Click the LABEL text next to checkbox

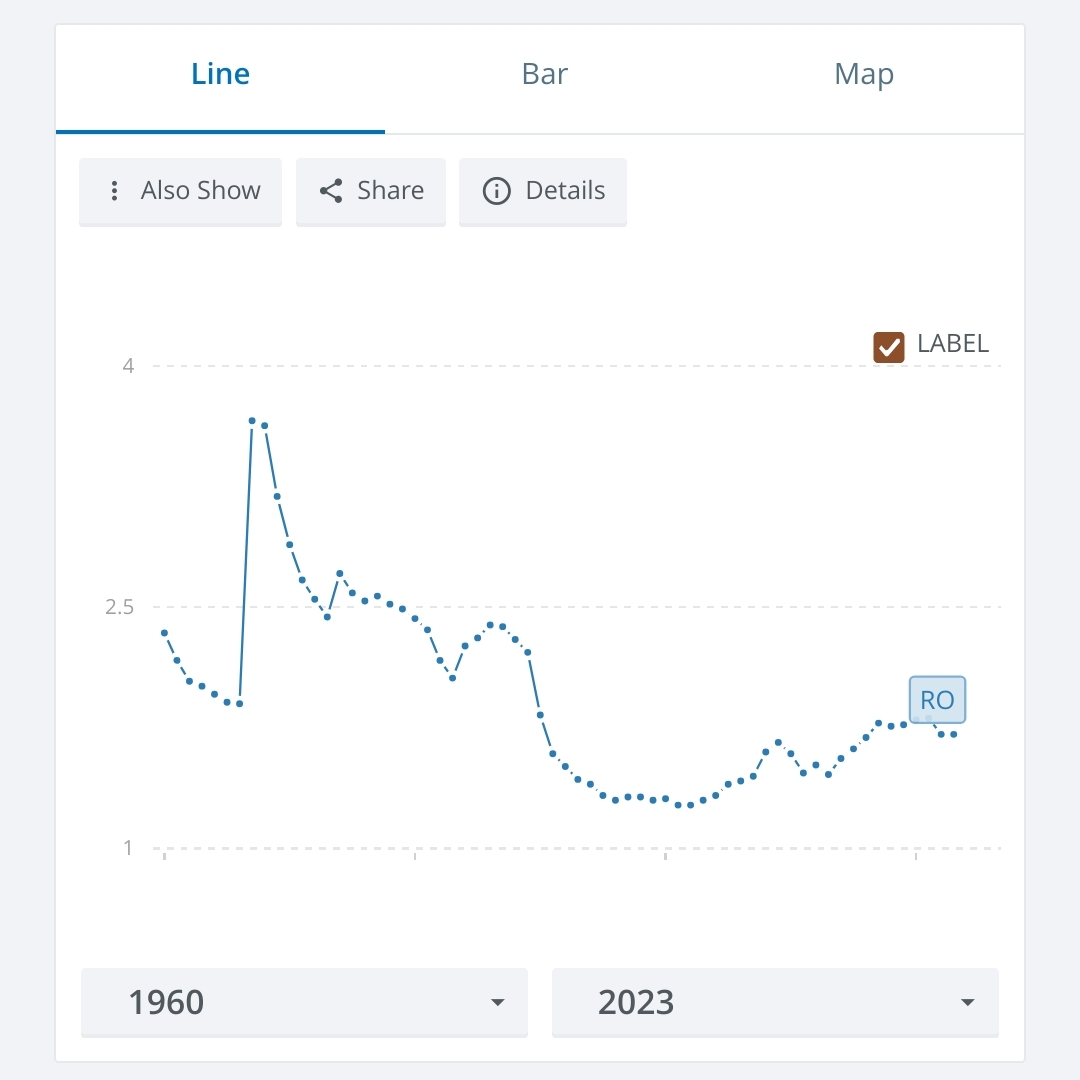click(x=953, y=344)
